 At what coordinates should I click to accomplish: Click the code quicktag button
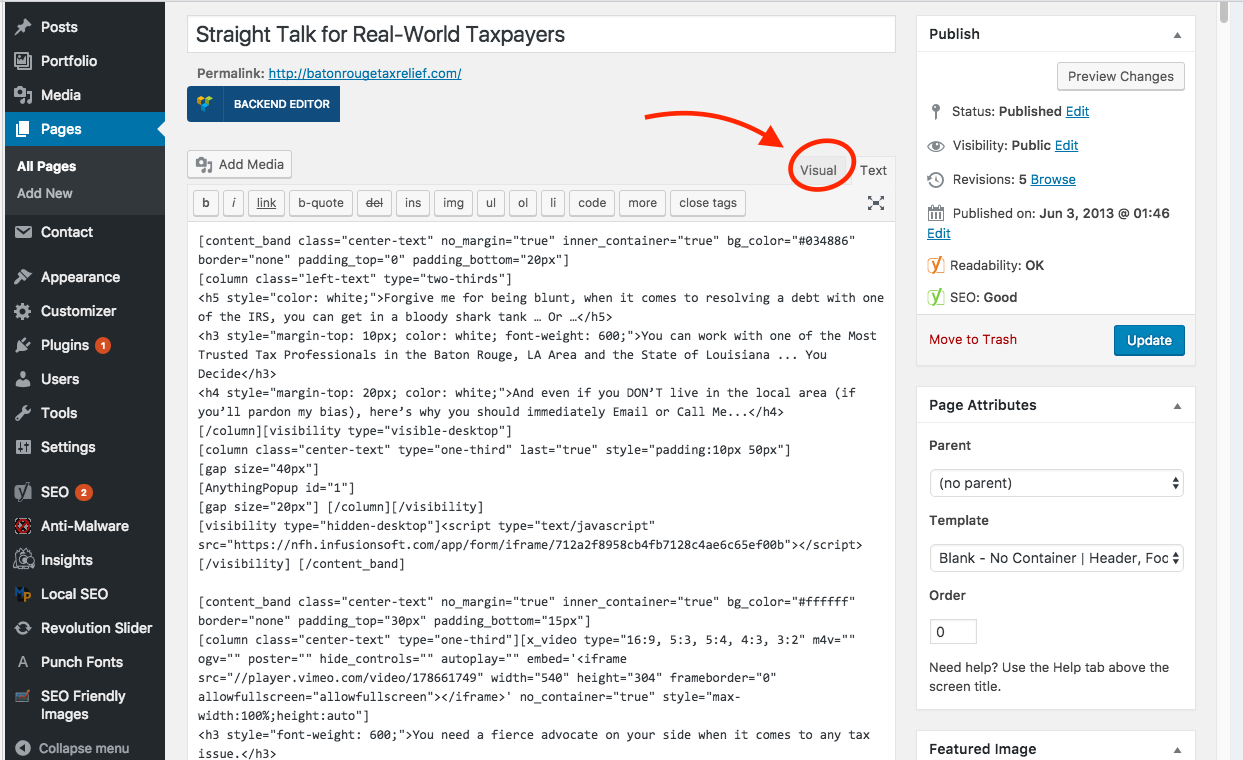click(x=592, y=203)
